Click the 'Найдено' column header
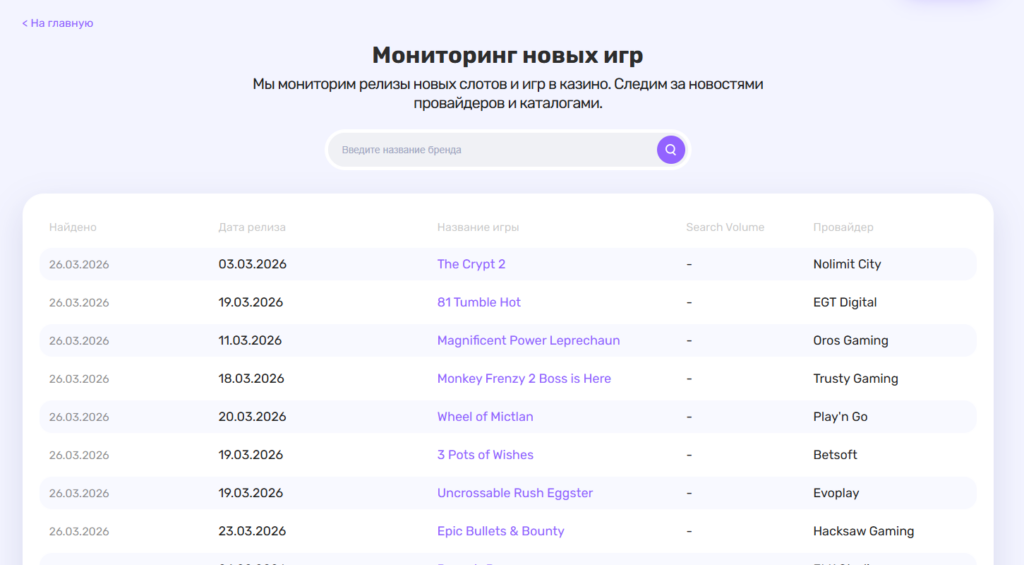1024x565 pixels. pos(72,227)
